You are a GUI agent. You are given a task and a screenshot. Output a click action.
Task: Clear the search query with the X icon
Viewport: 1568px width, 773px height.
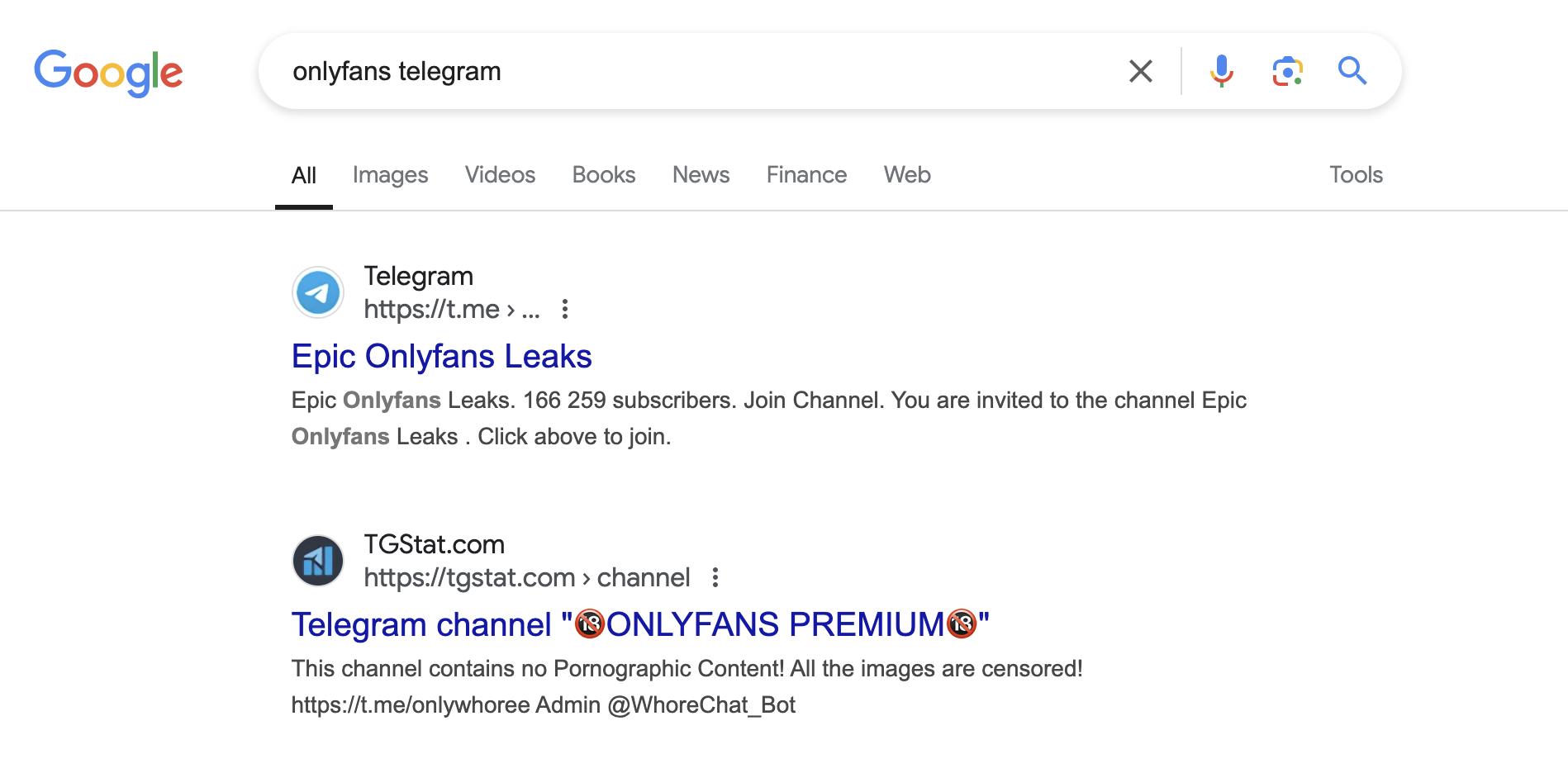[1141, 71]
